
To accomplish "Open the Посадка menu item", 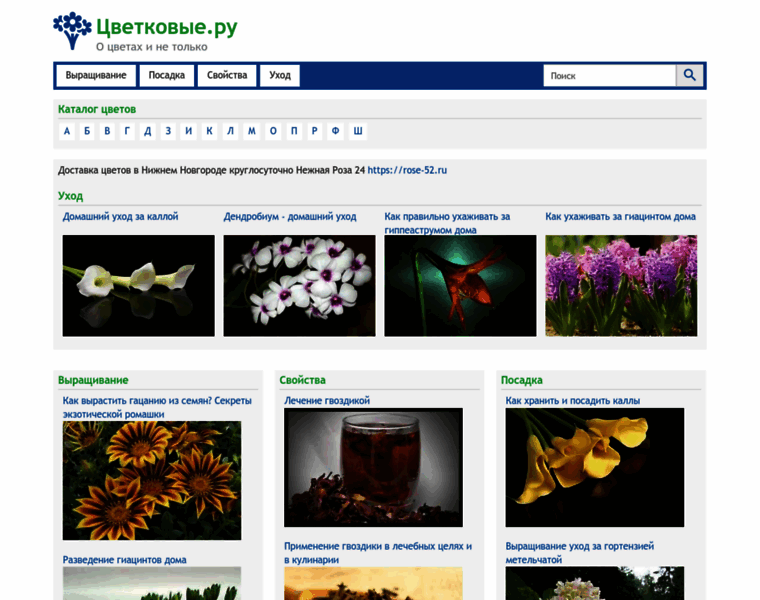I will pyautogui.click(x=167, y=76).
